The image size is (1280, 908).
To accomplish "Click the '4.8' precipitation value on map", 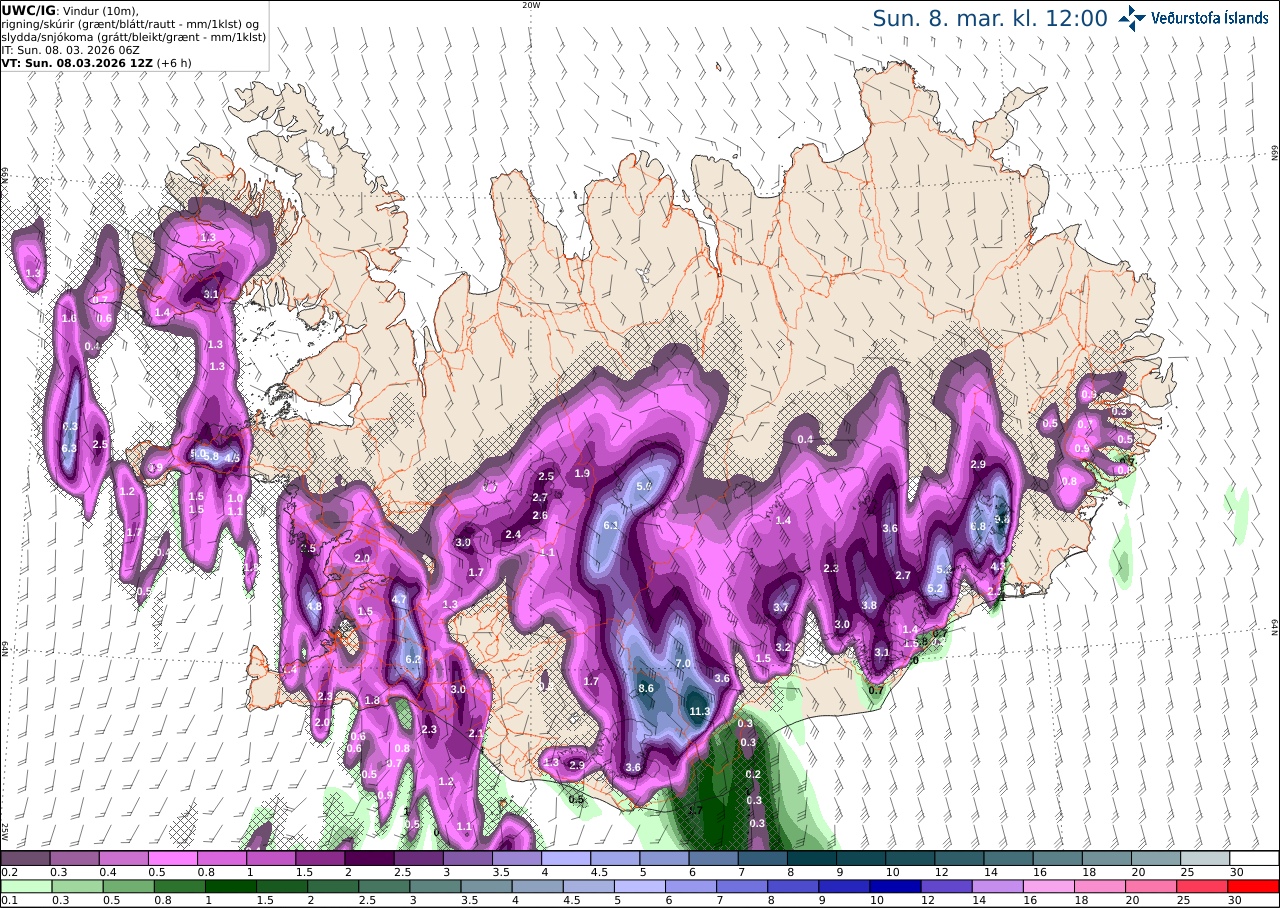I will click(x=314, y=607).
